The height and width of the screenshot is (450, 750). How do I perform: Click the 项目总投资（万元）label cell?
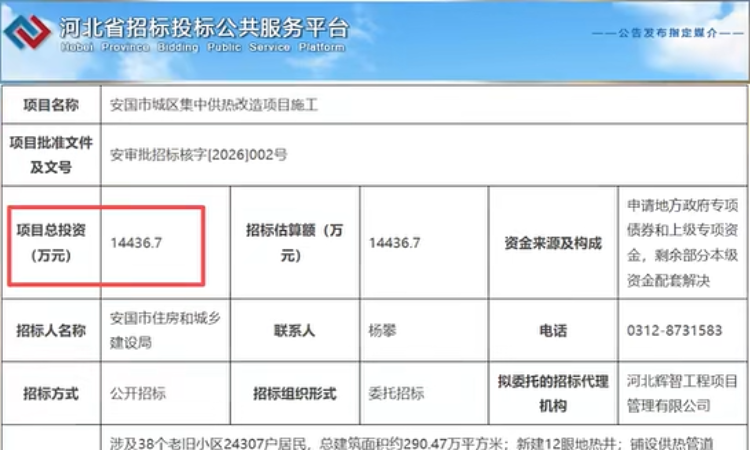[x=51, y=242]
